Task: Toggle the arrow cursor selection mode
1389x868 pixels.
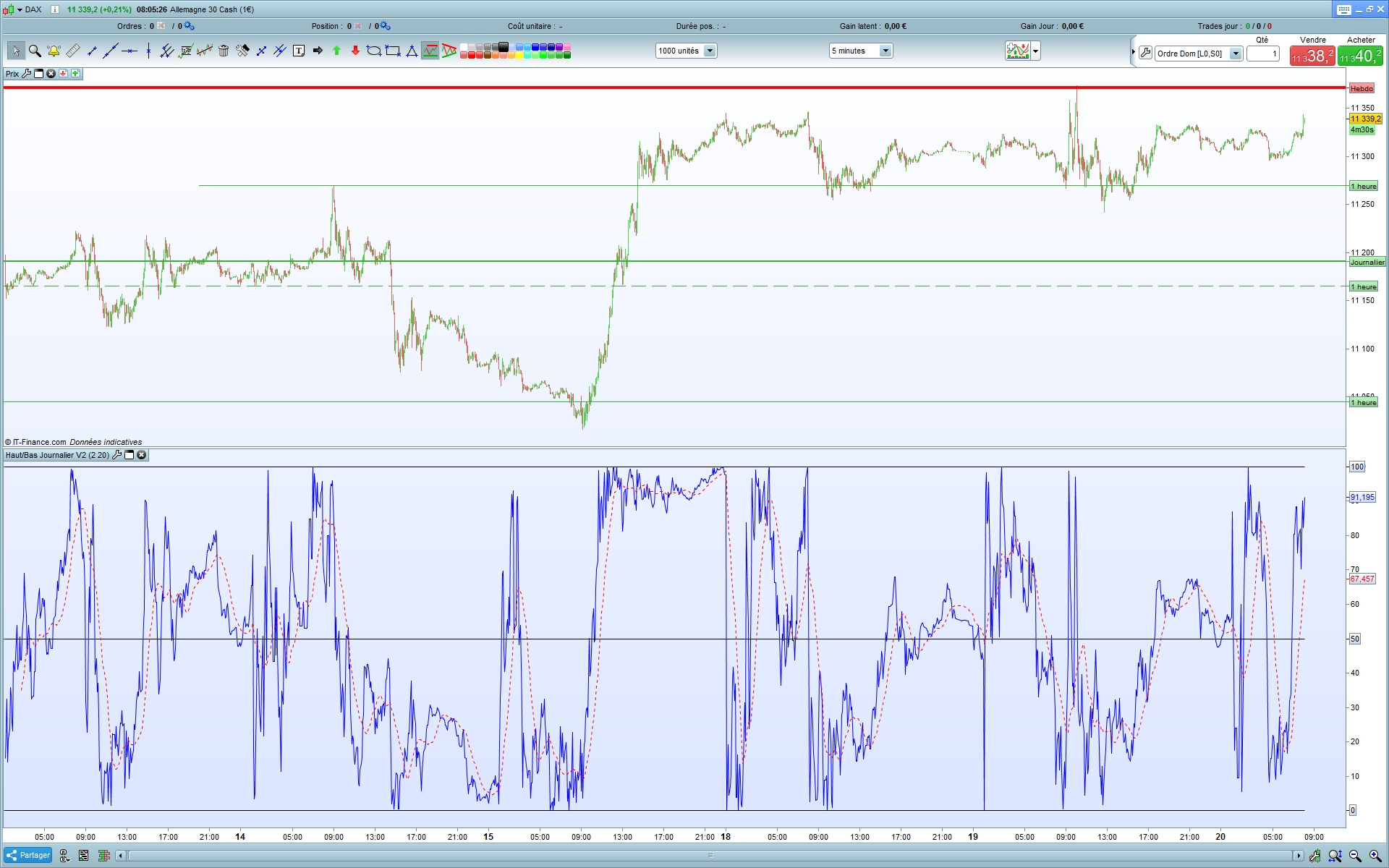Action: click(x=16, y=51)
